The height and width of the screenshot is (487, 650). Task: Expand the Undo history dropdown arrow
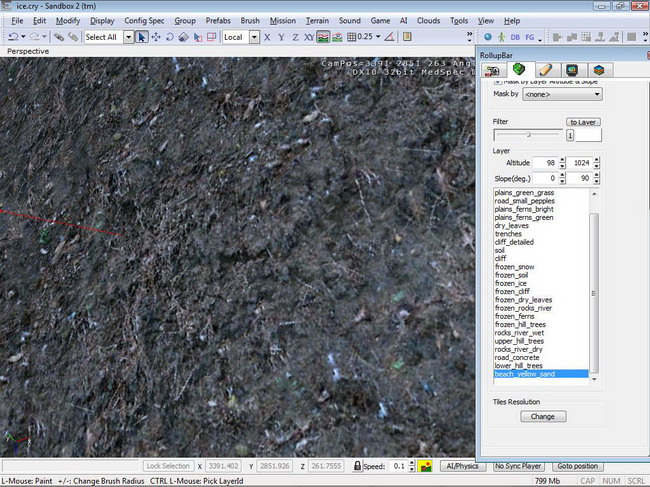point(23,37)
